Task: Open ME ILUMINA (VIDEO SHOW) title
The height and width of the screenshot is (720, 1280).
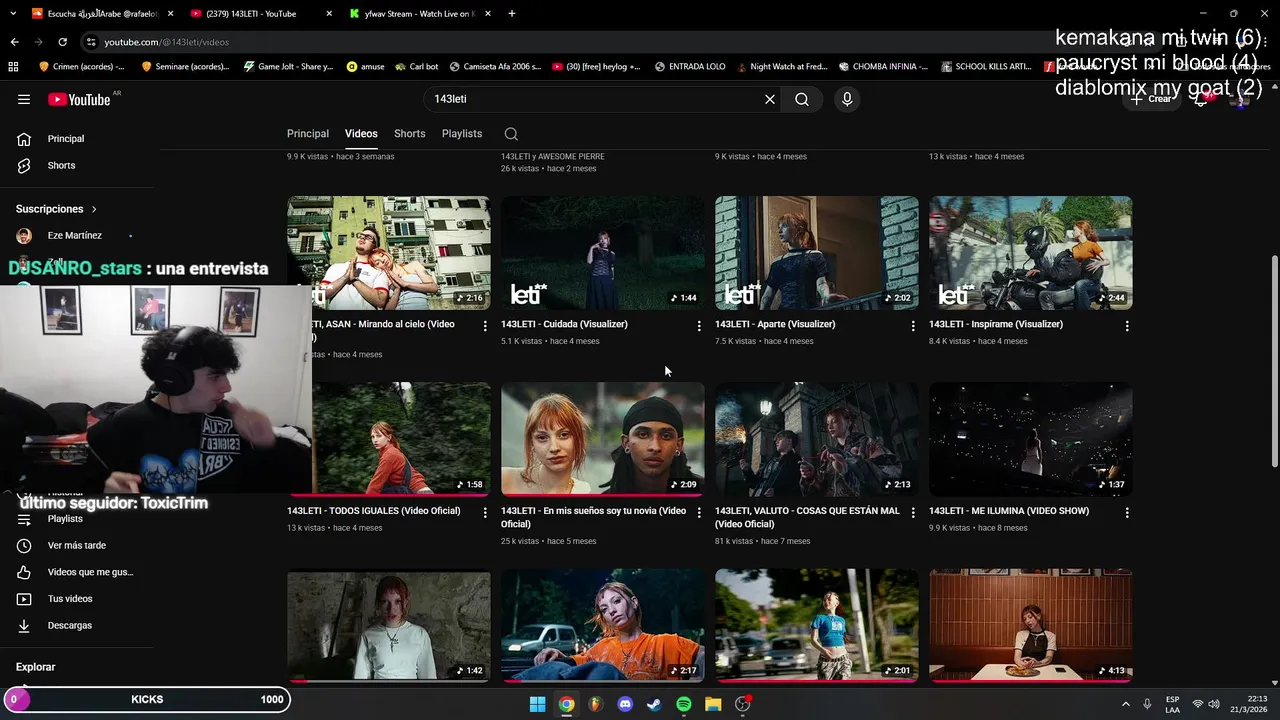Action: click(x=1009, y=511)
